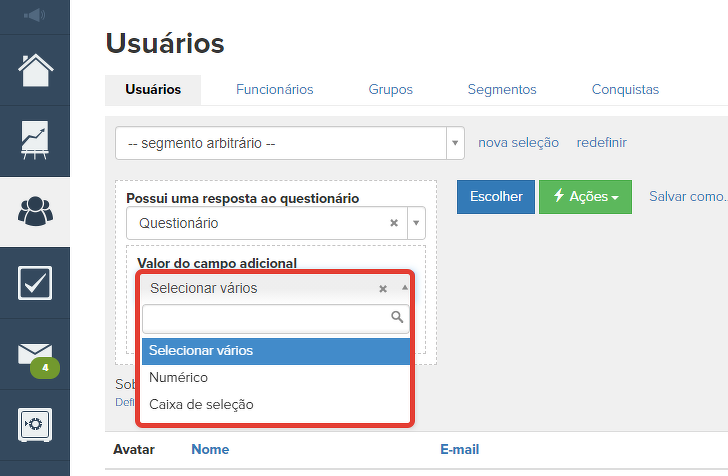Clear the Selecionar vários field value
Image resolution: width=728 pixels, height=476 pixels.
point(383,288)
